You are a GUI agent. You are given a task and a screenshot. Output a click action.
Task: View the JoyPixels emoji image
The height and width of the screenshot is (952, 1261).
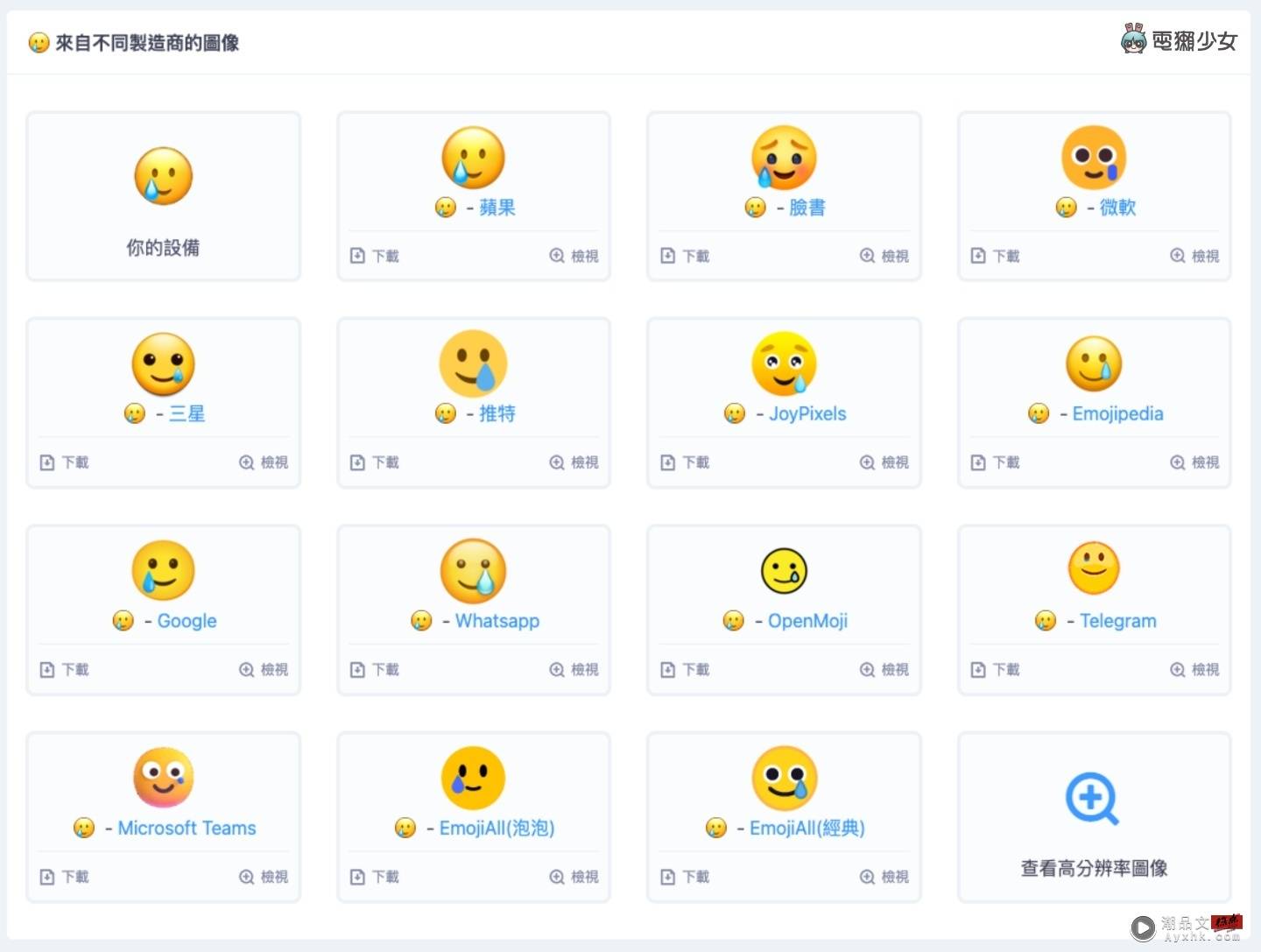(x=884, y=462)
